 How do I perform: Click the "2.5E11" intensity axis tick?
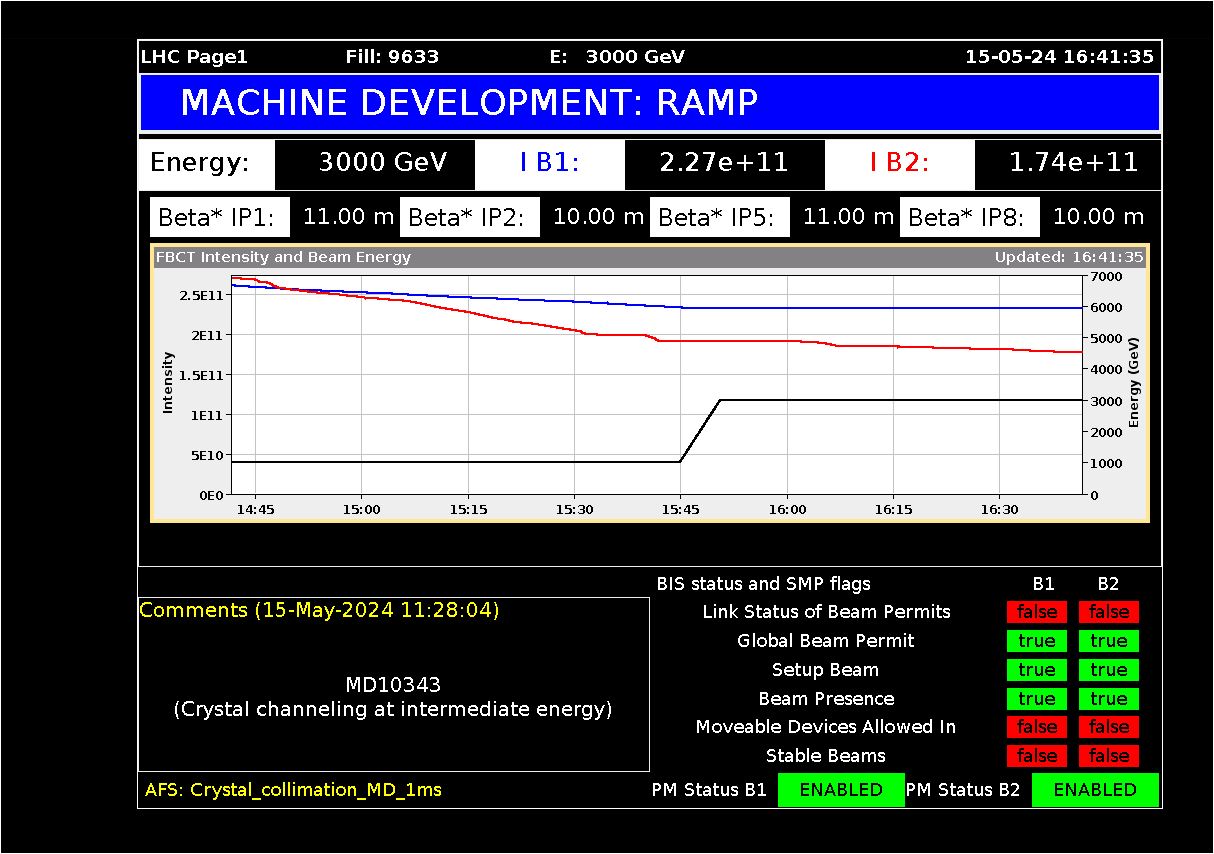click(201, 295)
